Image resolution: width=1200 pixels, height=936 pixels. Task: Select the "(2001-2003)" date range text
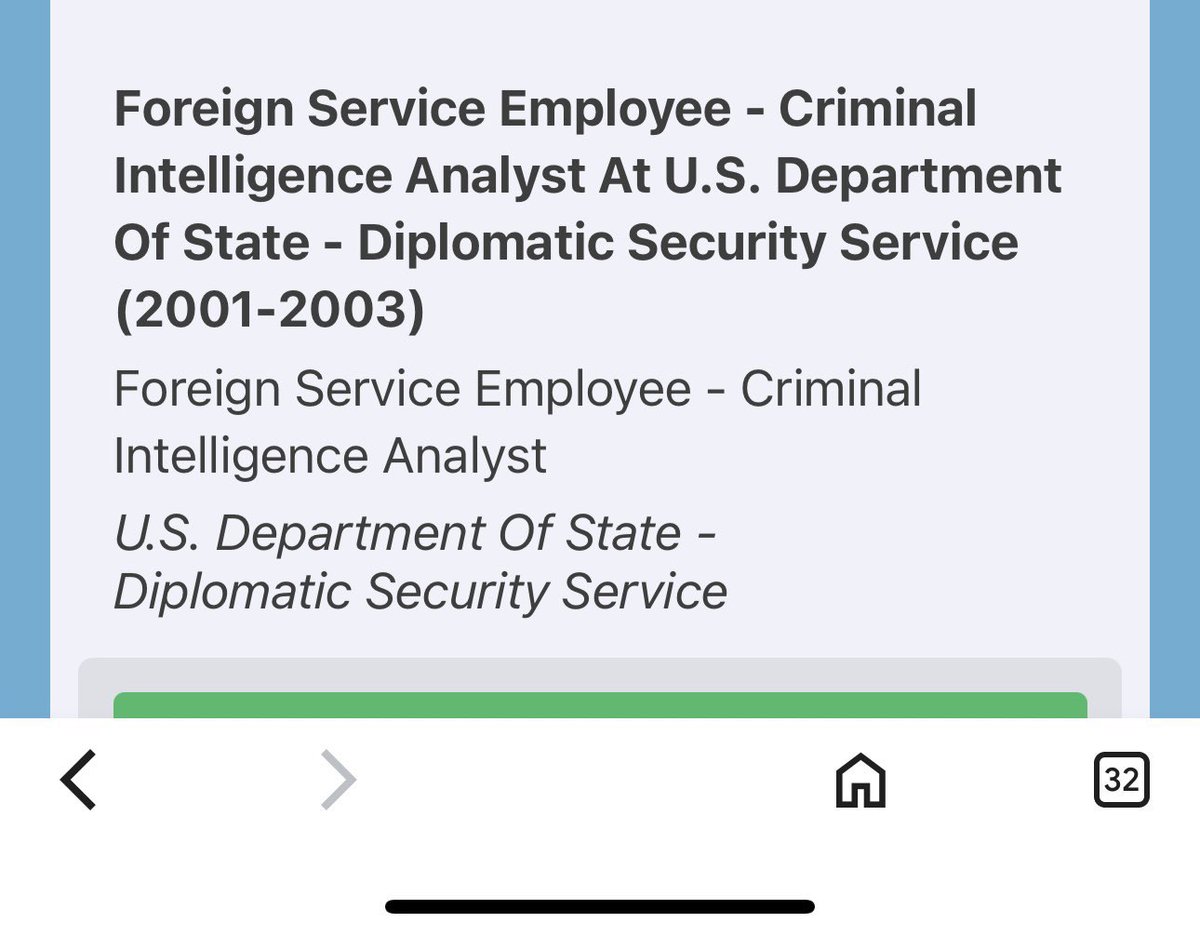[269, 311]
